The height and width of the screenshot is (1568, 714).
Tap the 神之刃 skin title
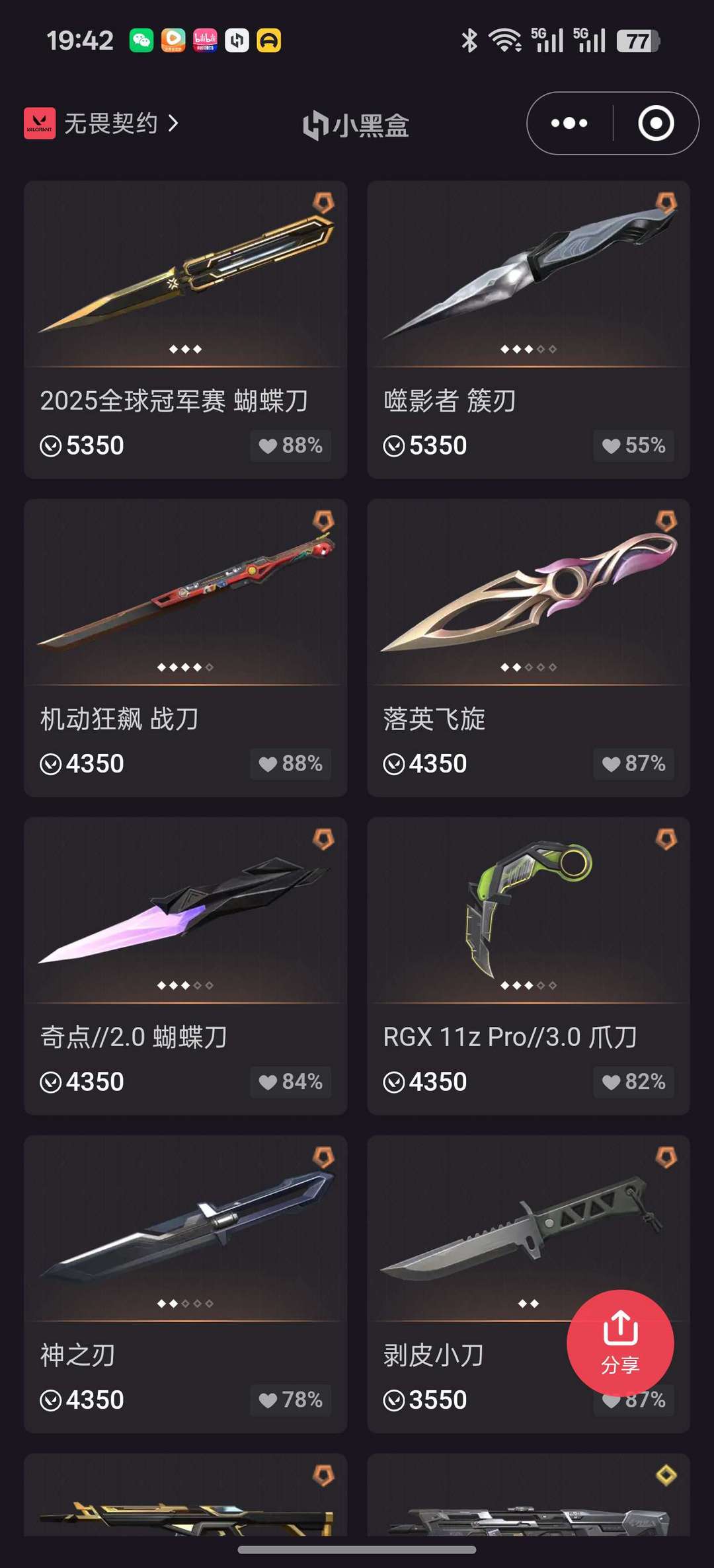tap(78, 1355)
